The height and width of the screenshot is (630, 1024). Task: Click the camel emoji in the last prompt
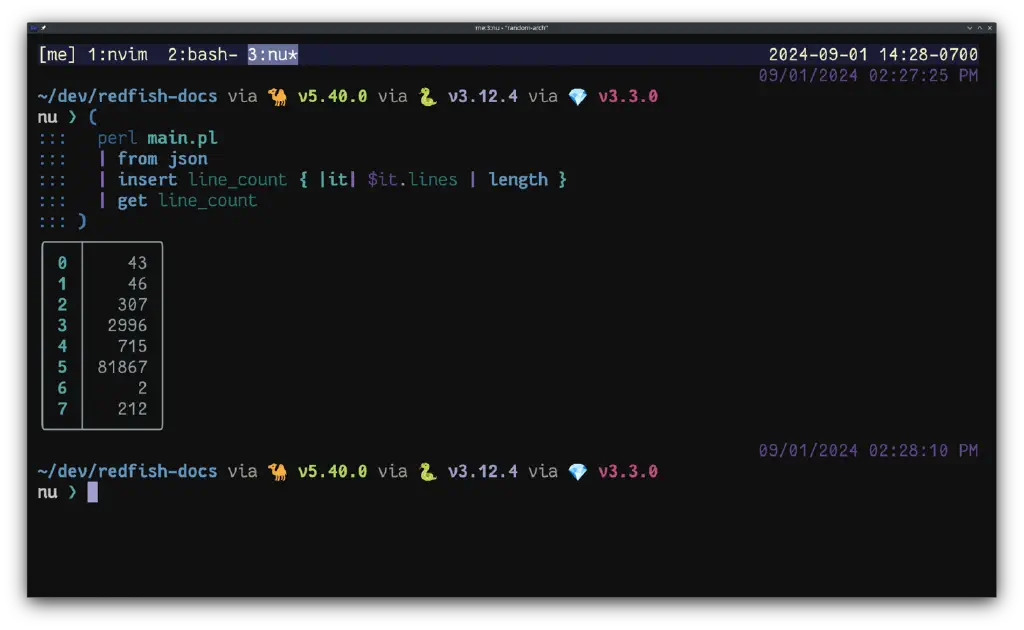[x=278, y=471]
